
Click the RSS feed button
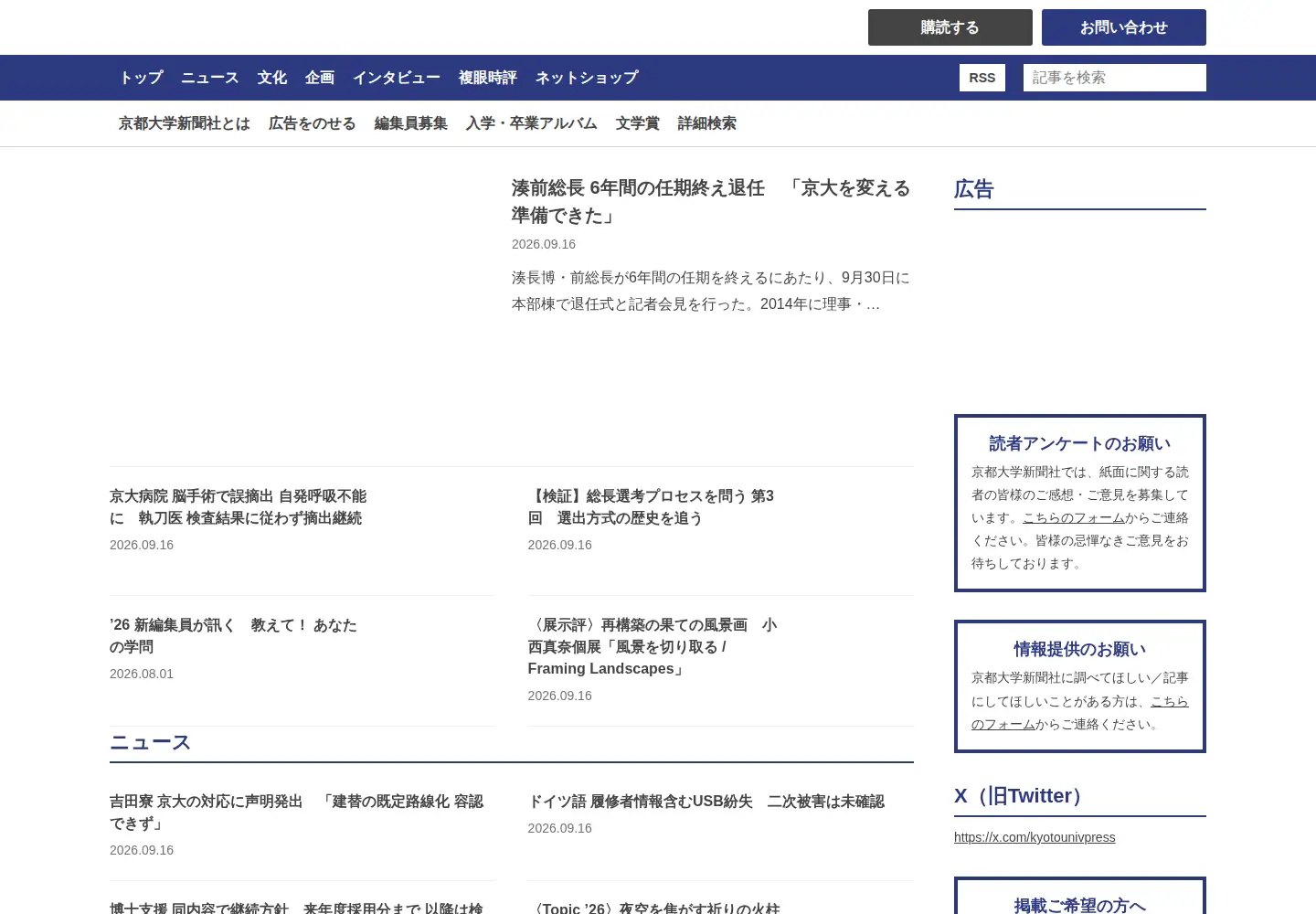(x=982, y=78)
